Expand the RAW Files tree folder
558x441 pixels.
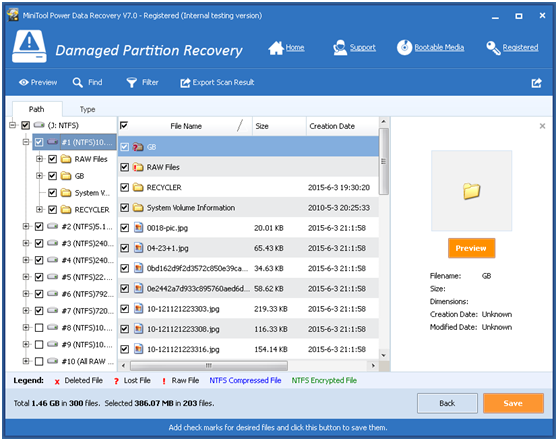pyautogui.click(x=40, y=159)
